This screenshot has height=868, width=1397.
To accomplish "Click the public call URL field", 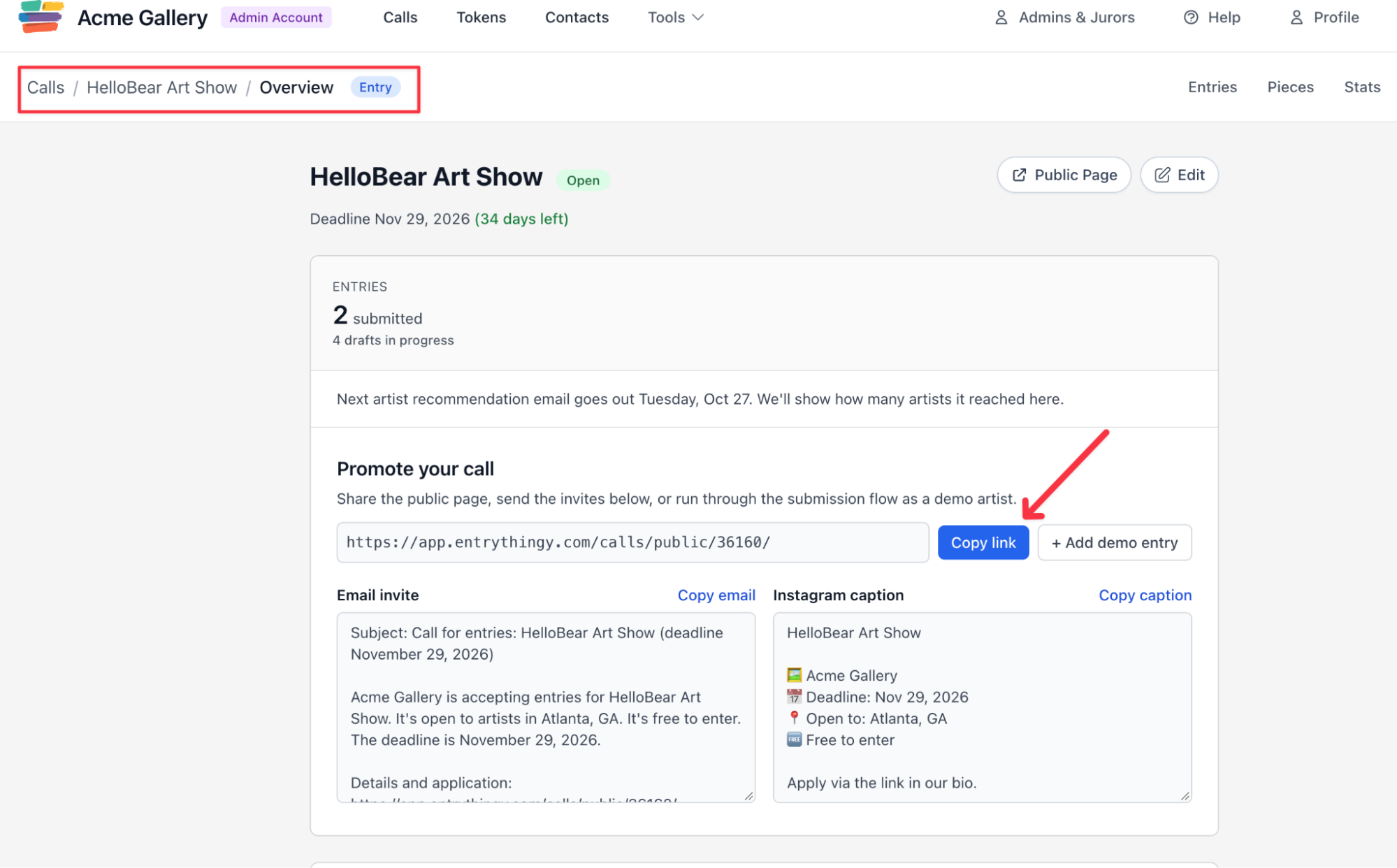I will (632, 542).
